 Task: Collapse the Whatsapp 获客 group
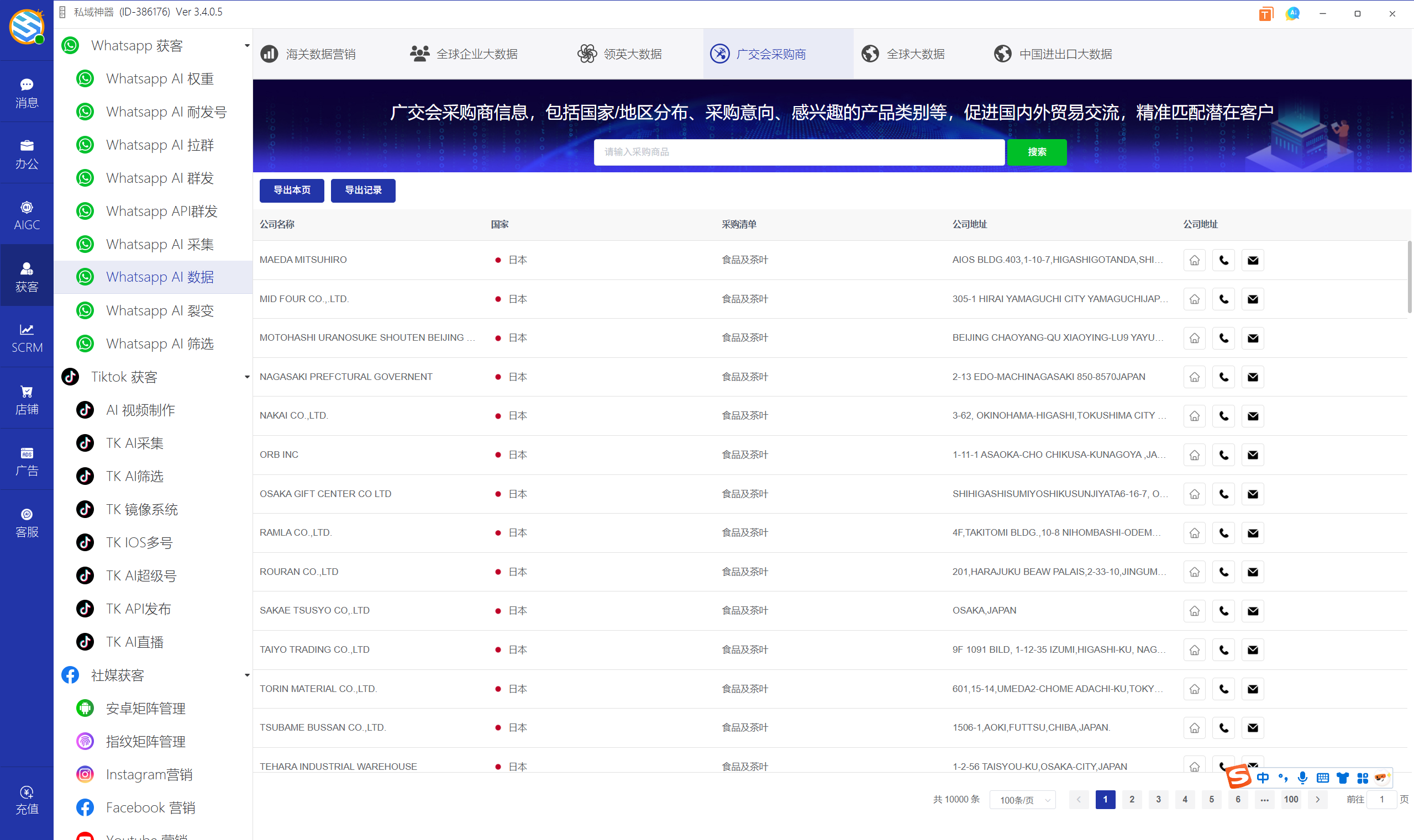point(247,45)
